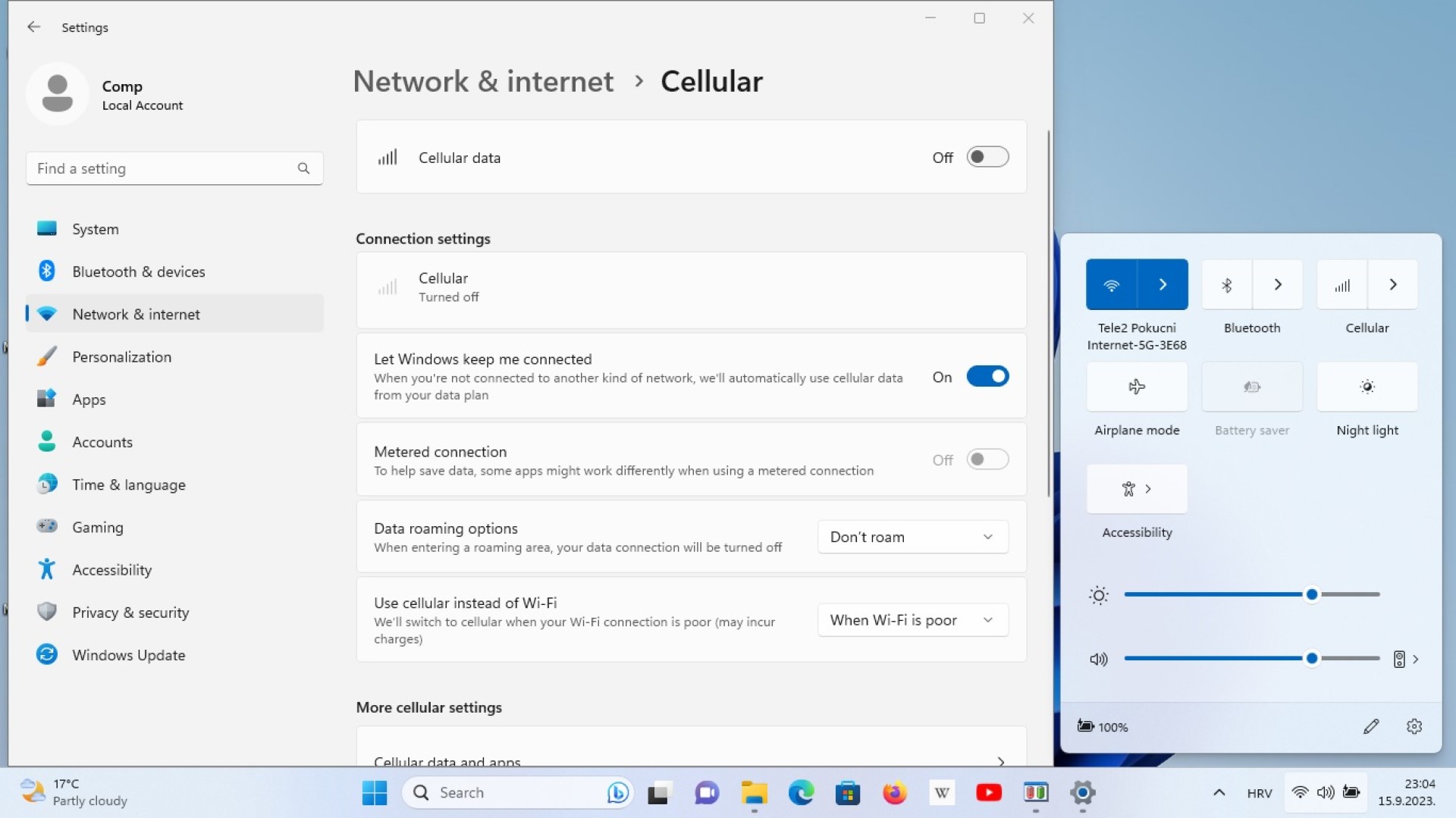Go to Time & language settings
Screen dimensions: 1456x818
(174, 484)
